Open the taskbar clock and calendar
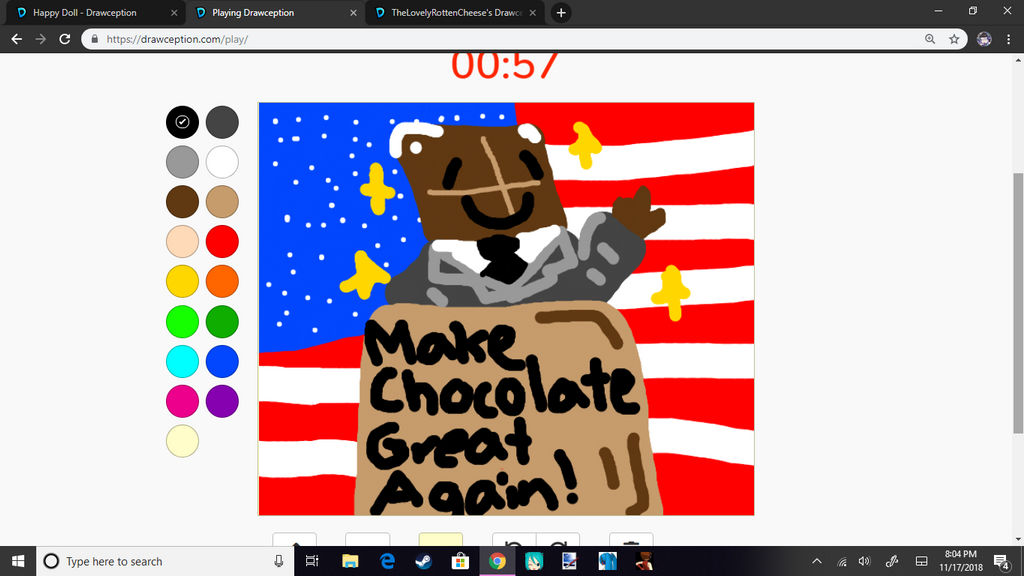The width and height of the screenshot is (1024, 576). pos(961,561)
